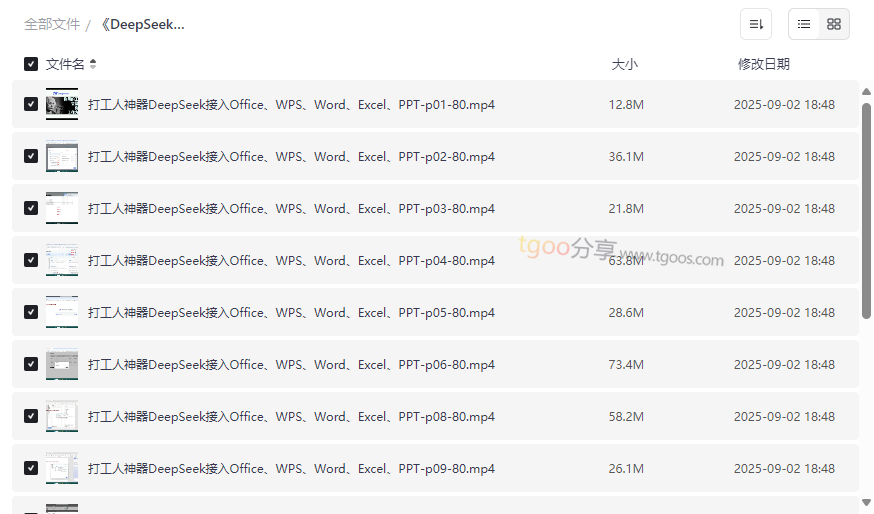874x514 pixels.
Task: Open PPT-p02-80.mp4 video thumbnail
Action: point(62,157)
